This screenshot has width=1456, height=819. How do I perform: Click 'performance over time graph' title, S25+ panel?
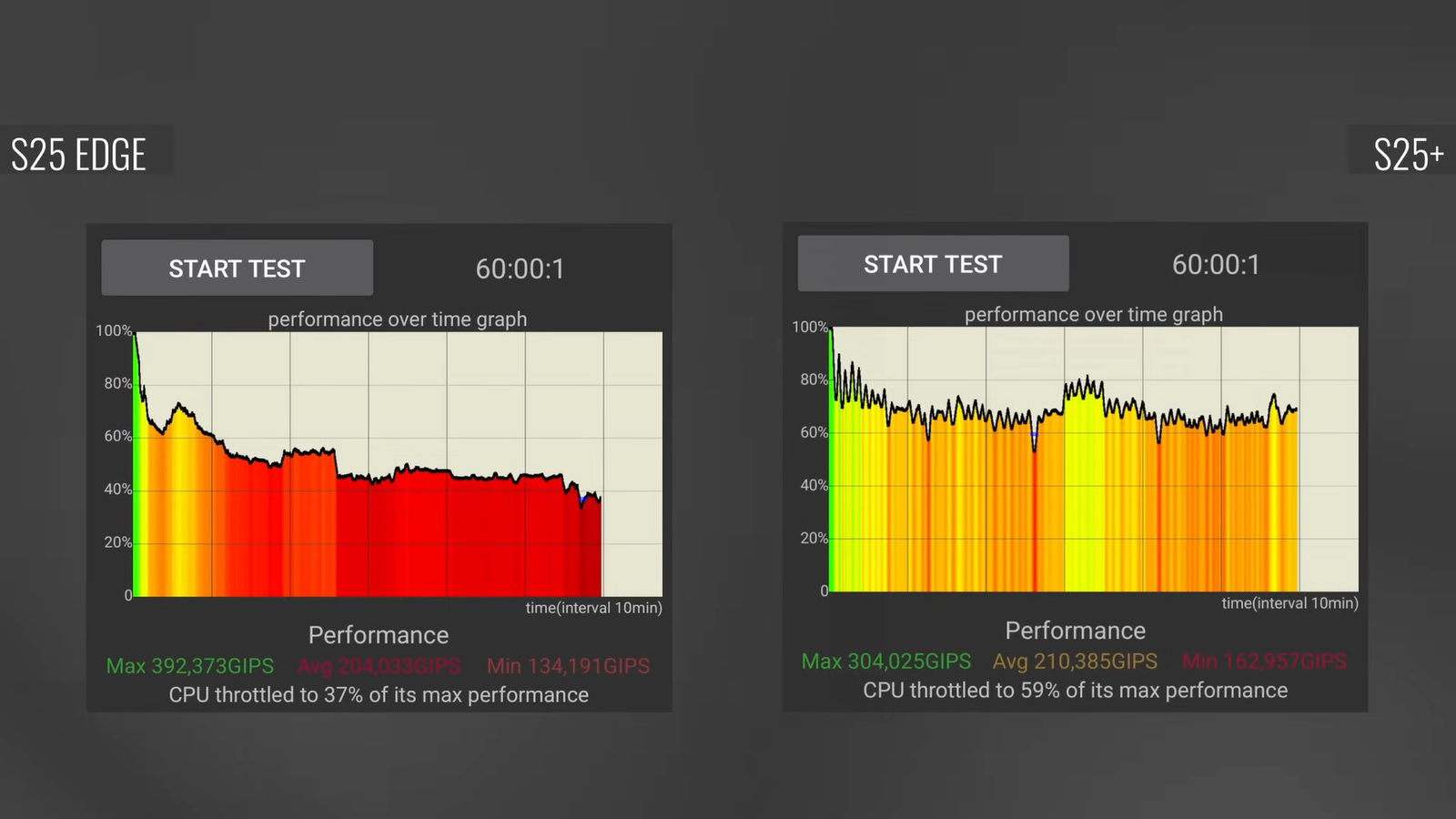point(1094,315)
